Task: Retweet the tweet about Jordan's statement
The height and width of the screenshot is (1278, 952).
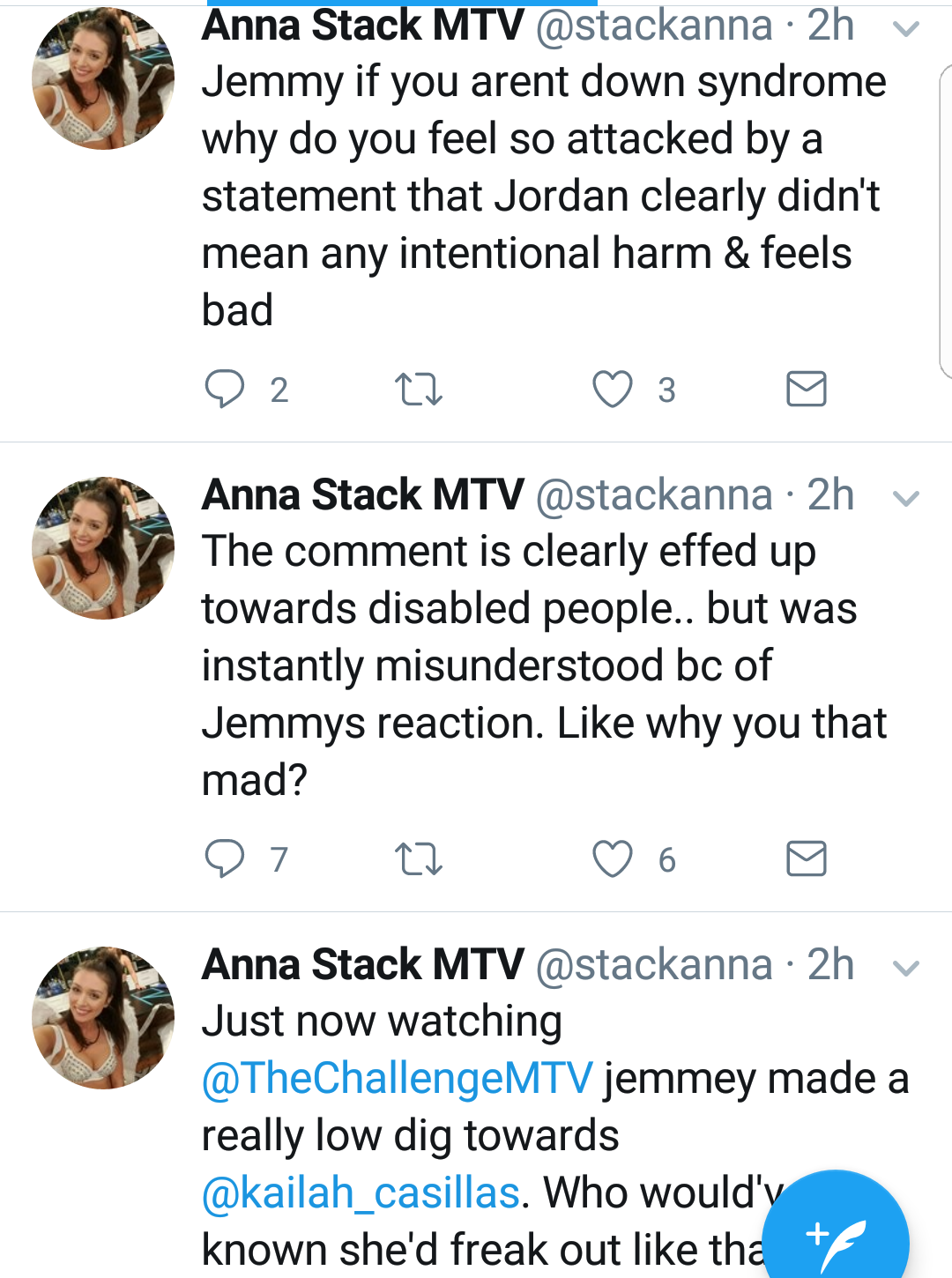Action: pos(419,389)
